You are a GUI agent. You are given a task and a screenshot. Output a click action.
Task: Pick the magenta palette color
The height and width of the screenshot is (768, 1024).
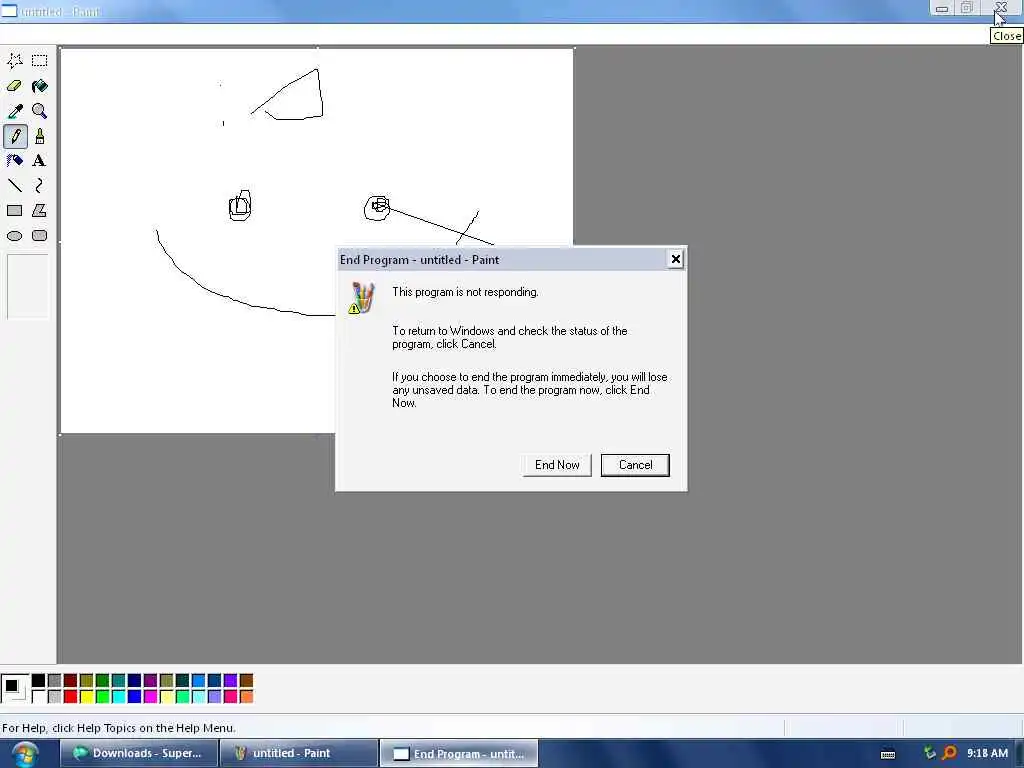point(150,697)
